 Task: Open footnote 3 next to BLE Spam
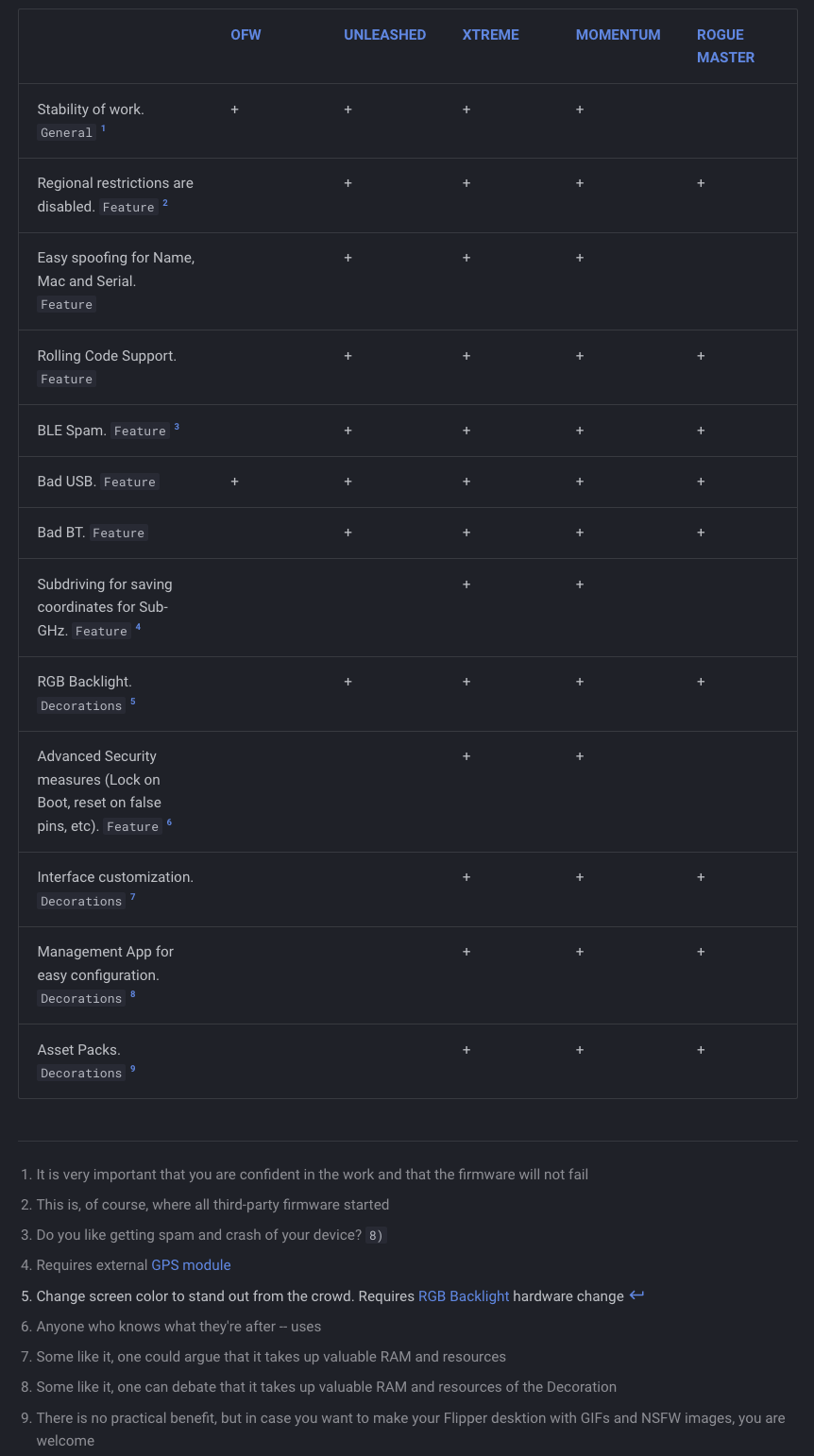(177, 427)
